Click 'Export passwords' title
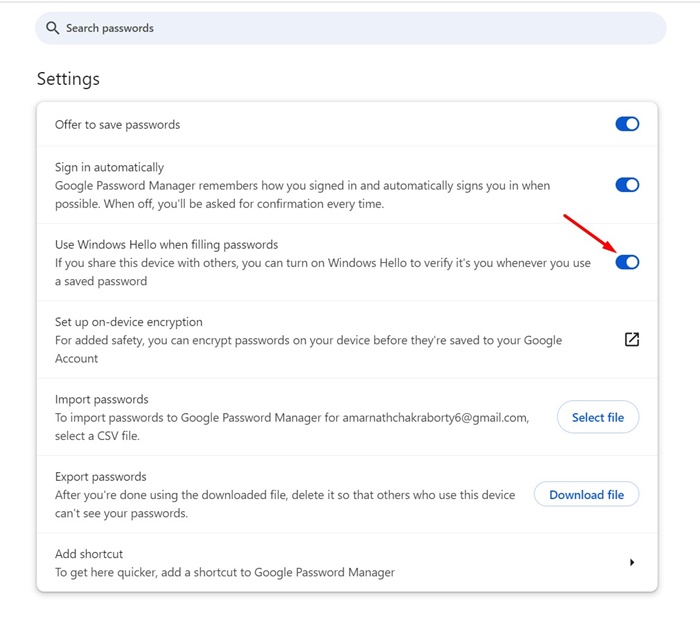This screenshot has width=700, height=617. (x=100, y=476)
